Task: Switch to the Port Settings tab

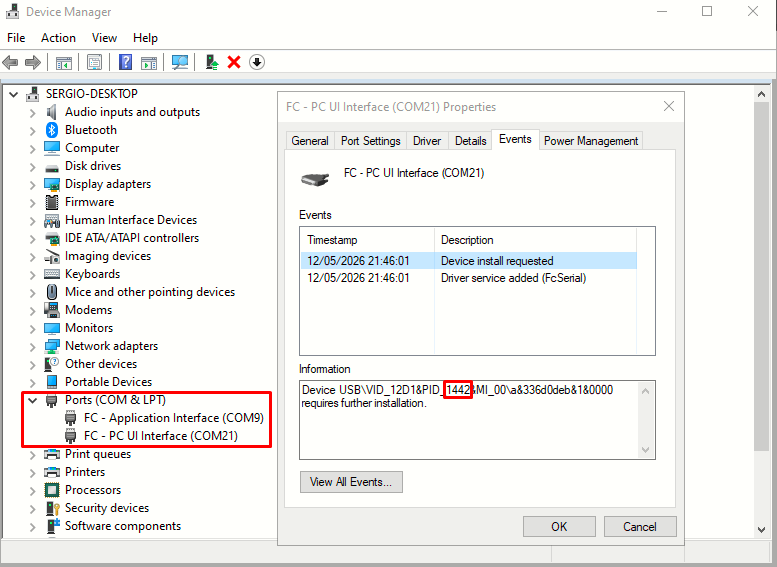Action: pyautogui.click(x=371, y=141)
